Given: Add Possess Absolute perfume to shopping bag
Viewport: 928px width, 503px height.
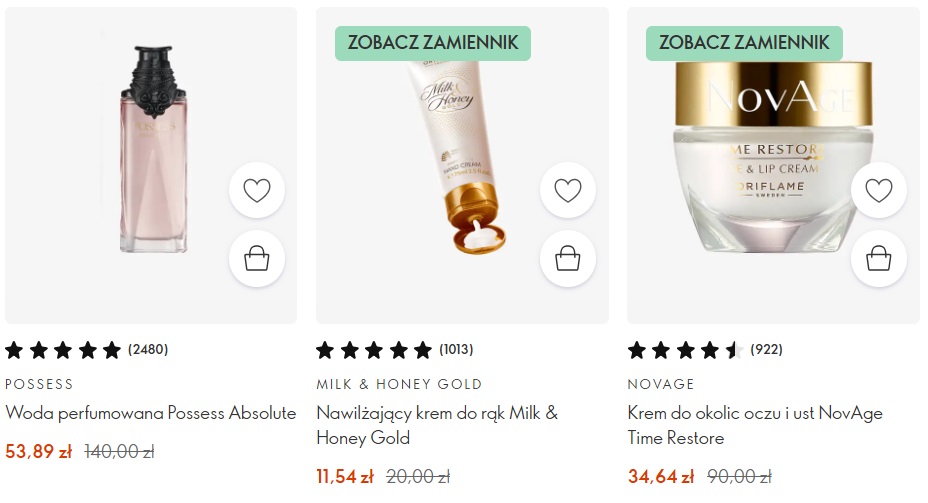Looking at the screenshot, I should (257, 259).
